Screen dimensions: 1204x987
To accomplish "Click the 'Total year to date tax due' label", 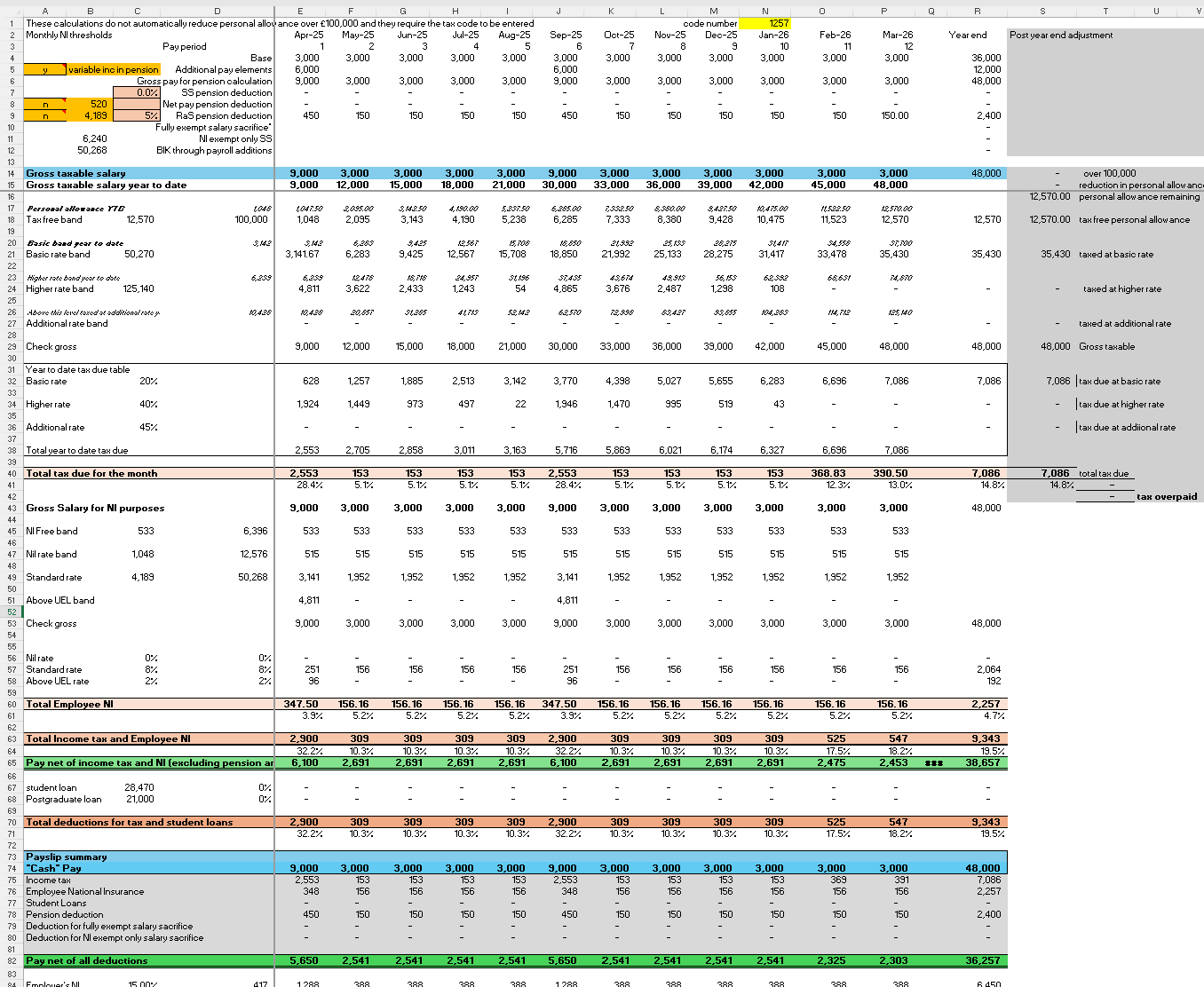I will coord(76,450).
